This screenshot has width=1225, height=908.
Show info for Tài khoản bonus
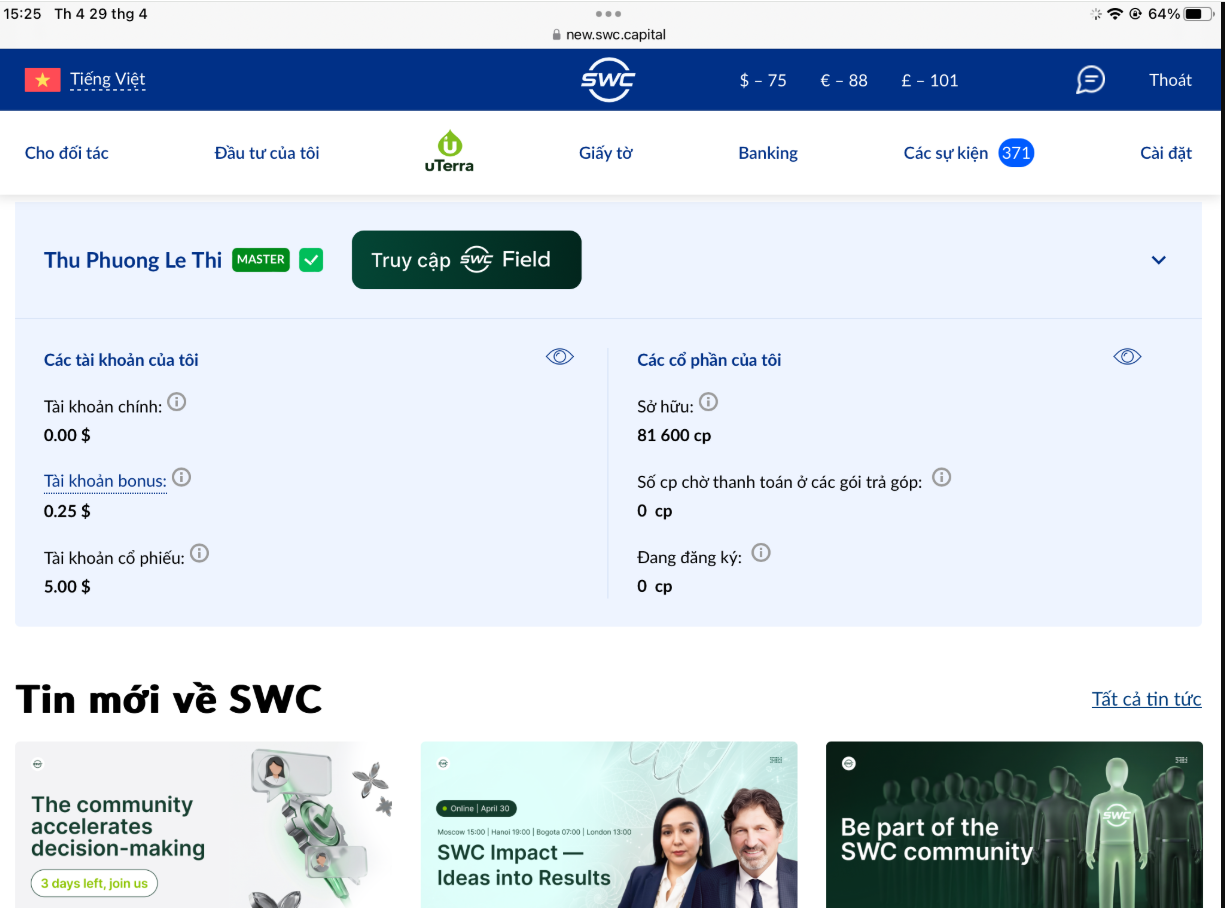181,478
